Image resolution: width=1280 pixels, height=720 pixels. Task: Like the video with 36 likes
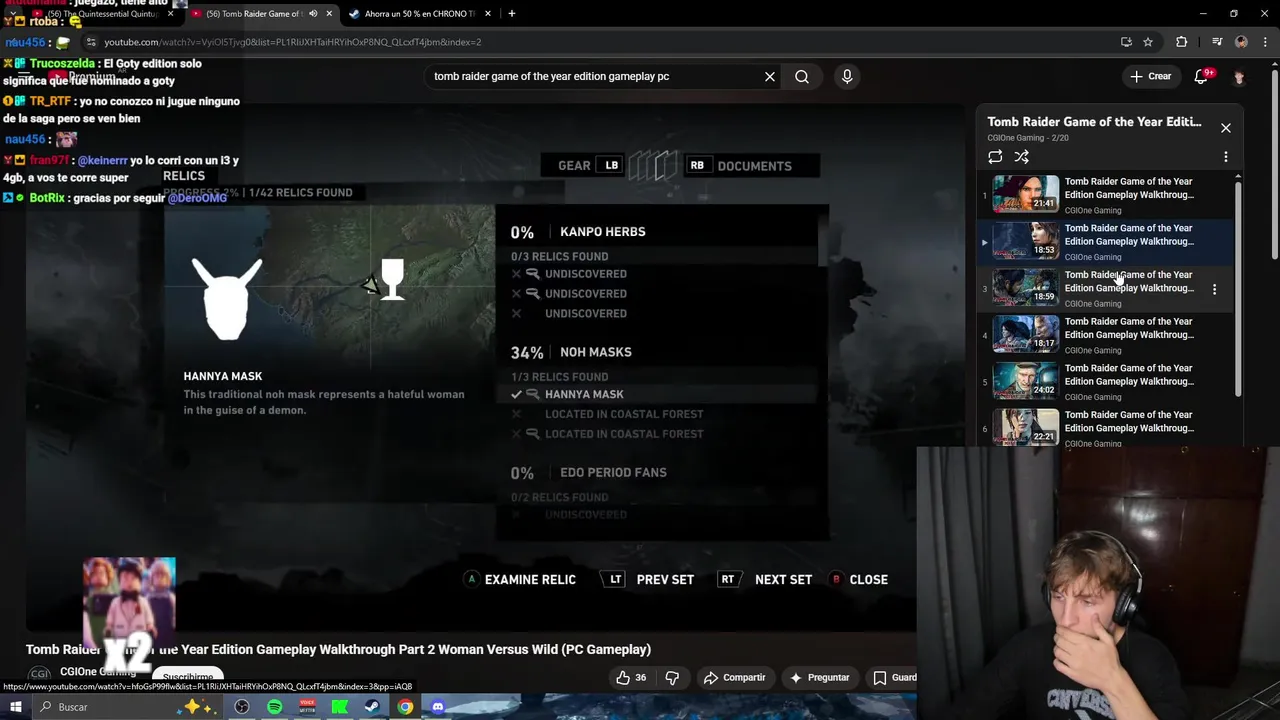631,677
